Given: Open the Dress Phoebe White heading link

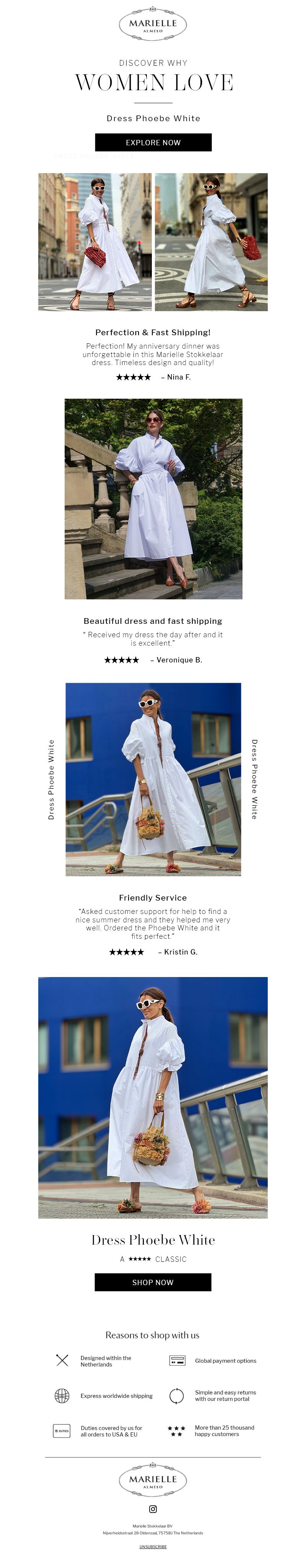Looking at the screenshot, I should coord(154,118).
